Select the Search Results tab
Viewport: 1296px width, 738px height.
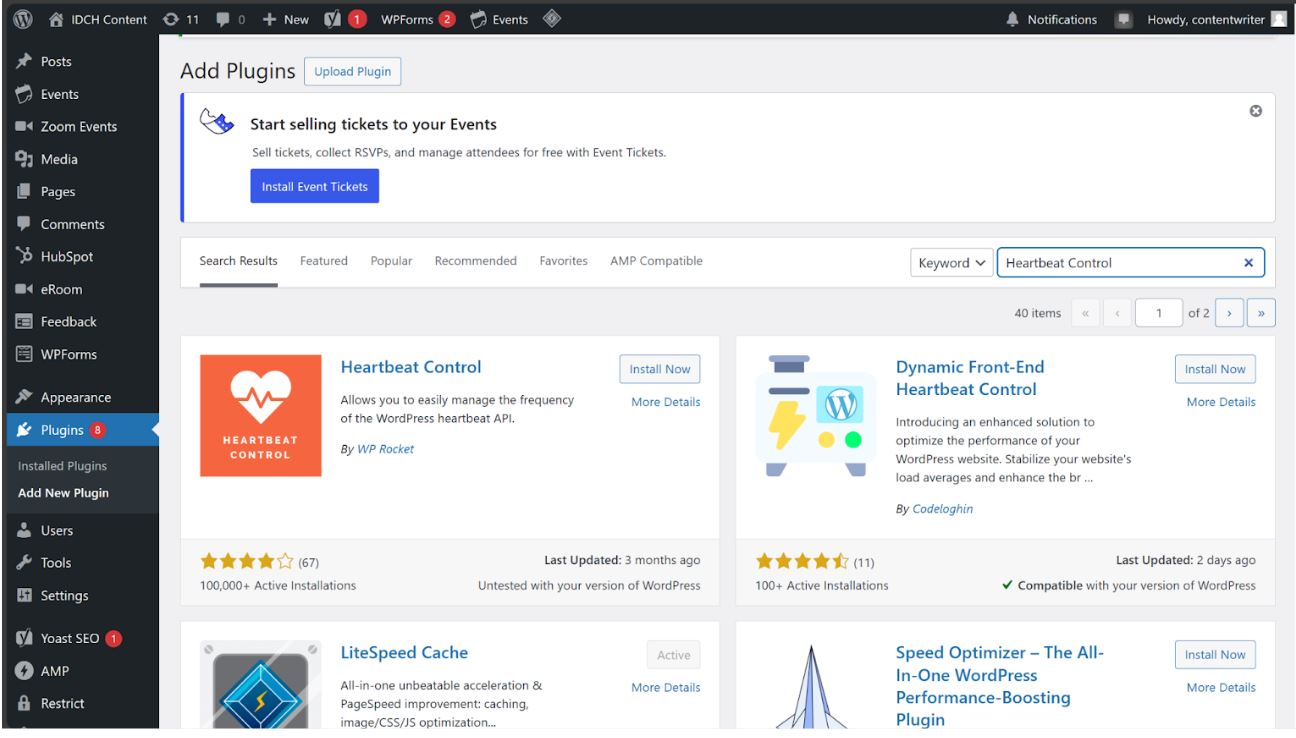tap(238, 261)
